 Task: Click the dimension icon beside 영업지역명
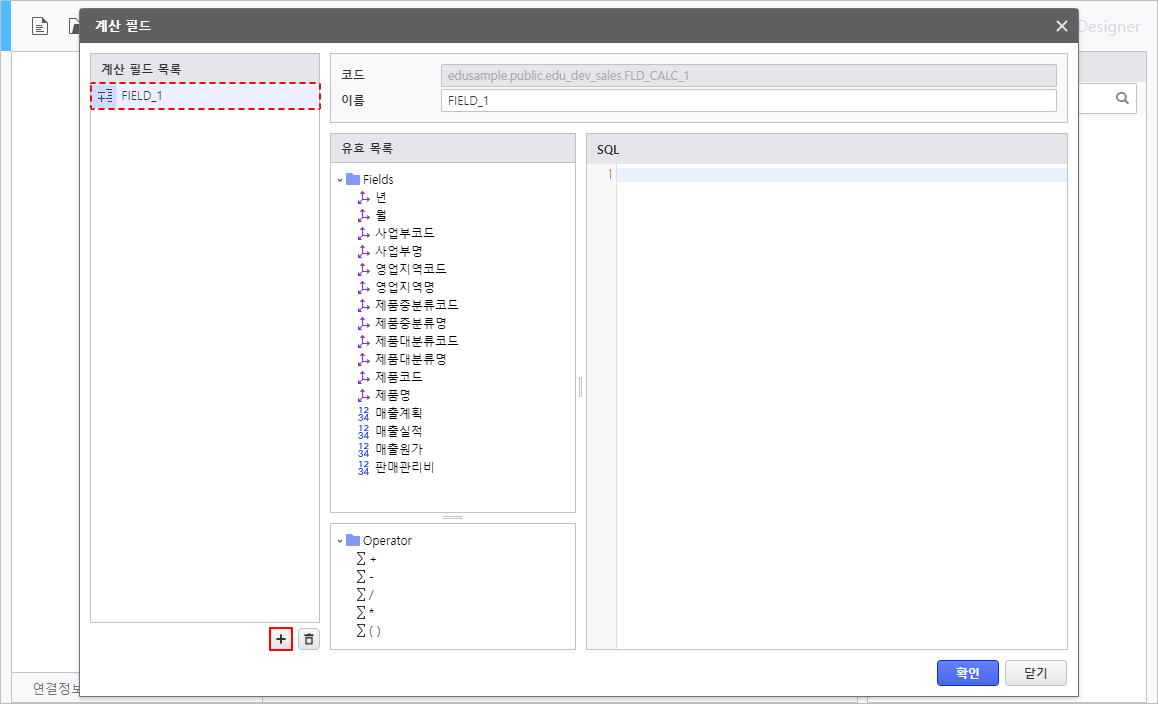(363, 287)
